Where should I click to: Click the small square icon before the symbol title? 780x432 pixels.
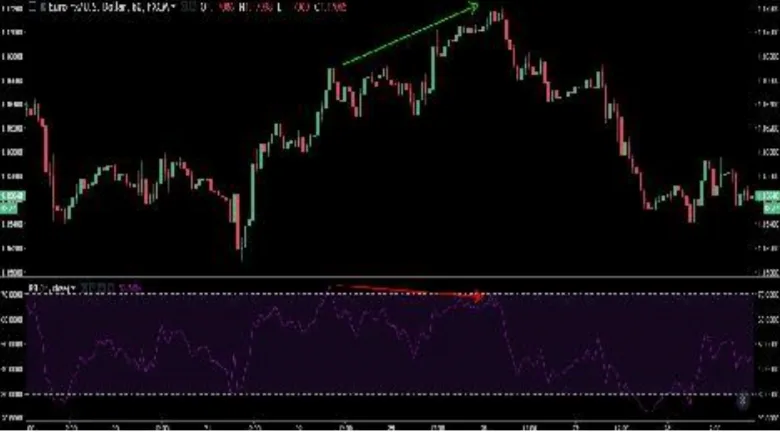(33, 7)
